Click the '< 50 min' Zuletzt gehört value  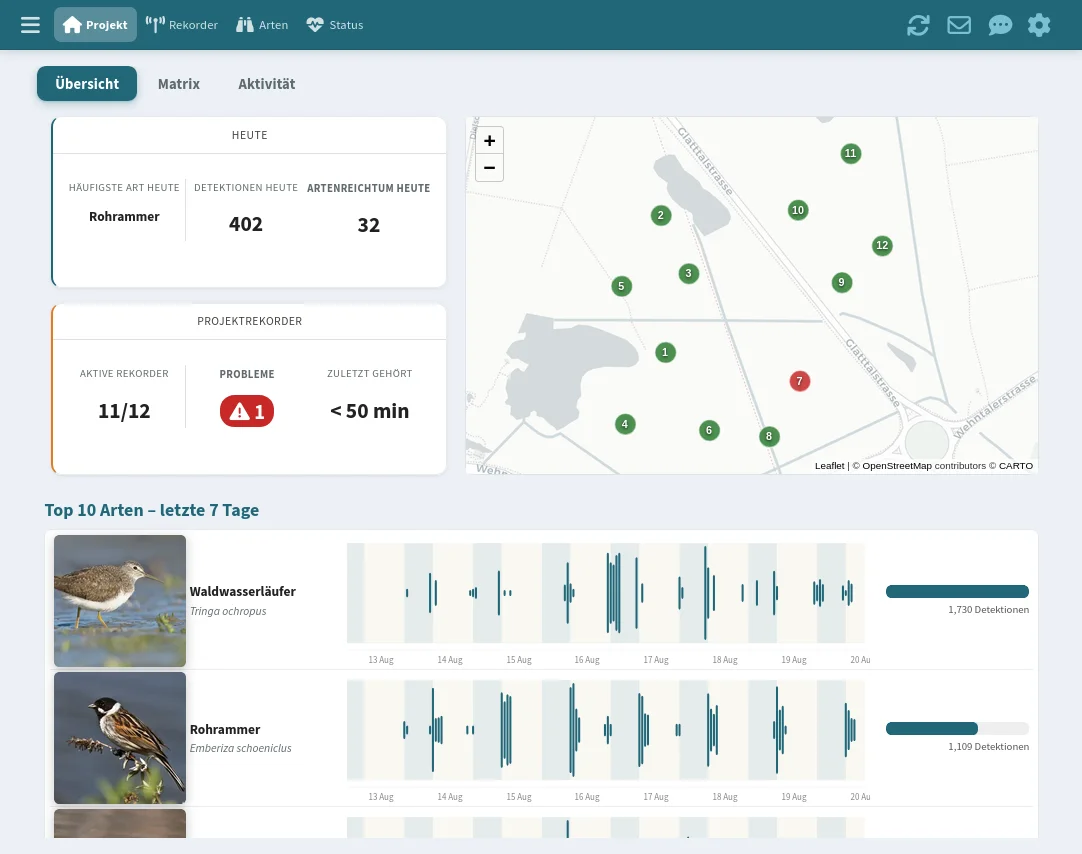pos(370,411)
